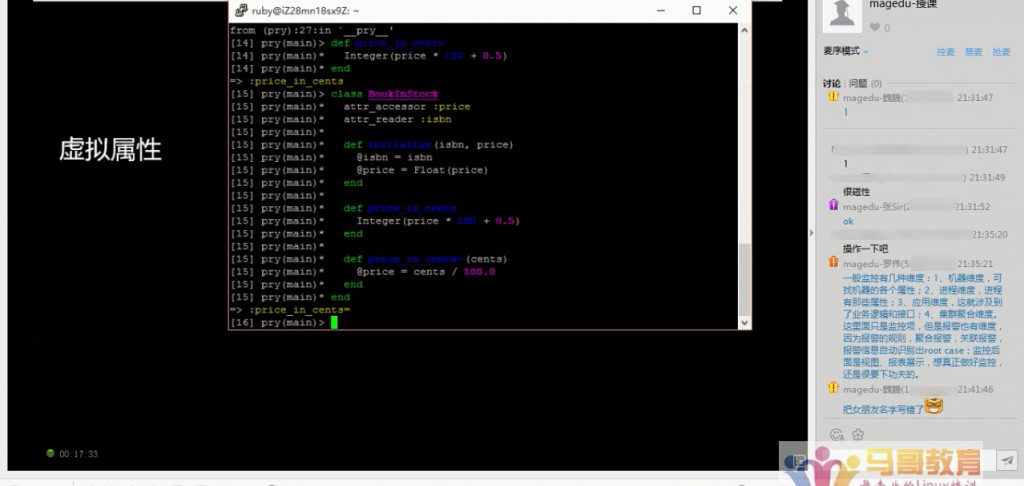Maximize the ruby terminal window
Viewport: 1024px width, 486px height.
pyautogui.click(x=696, y=10)
